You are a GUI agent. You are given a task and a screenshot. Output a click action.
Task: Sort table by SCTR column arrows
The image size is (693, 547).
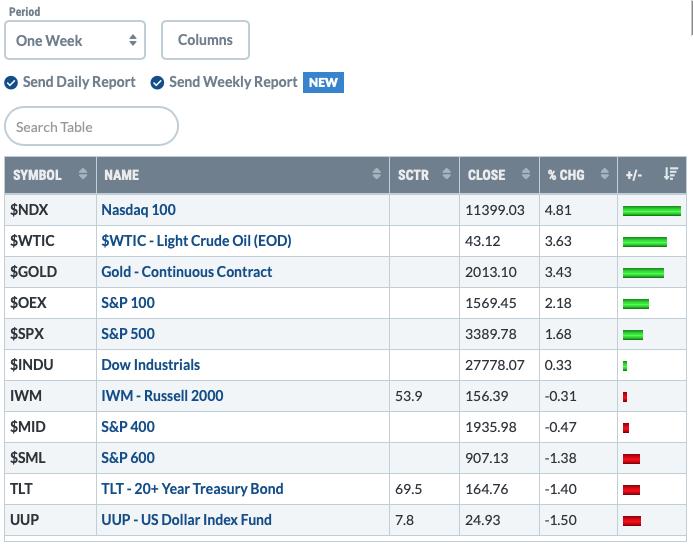coord(446,174)
